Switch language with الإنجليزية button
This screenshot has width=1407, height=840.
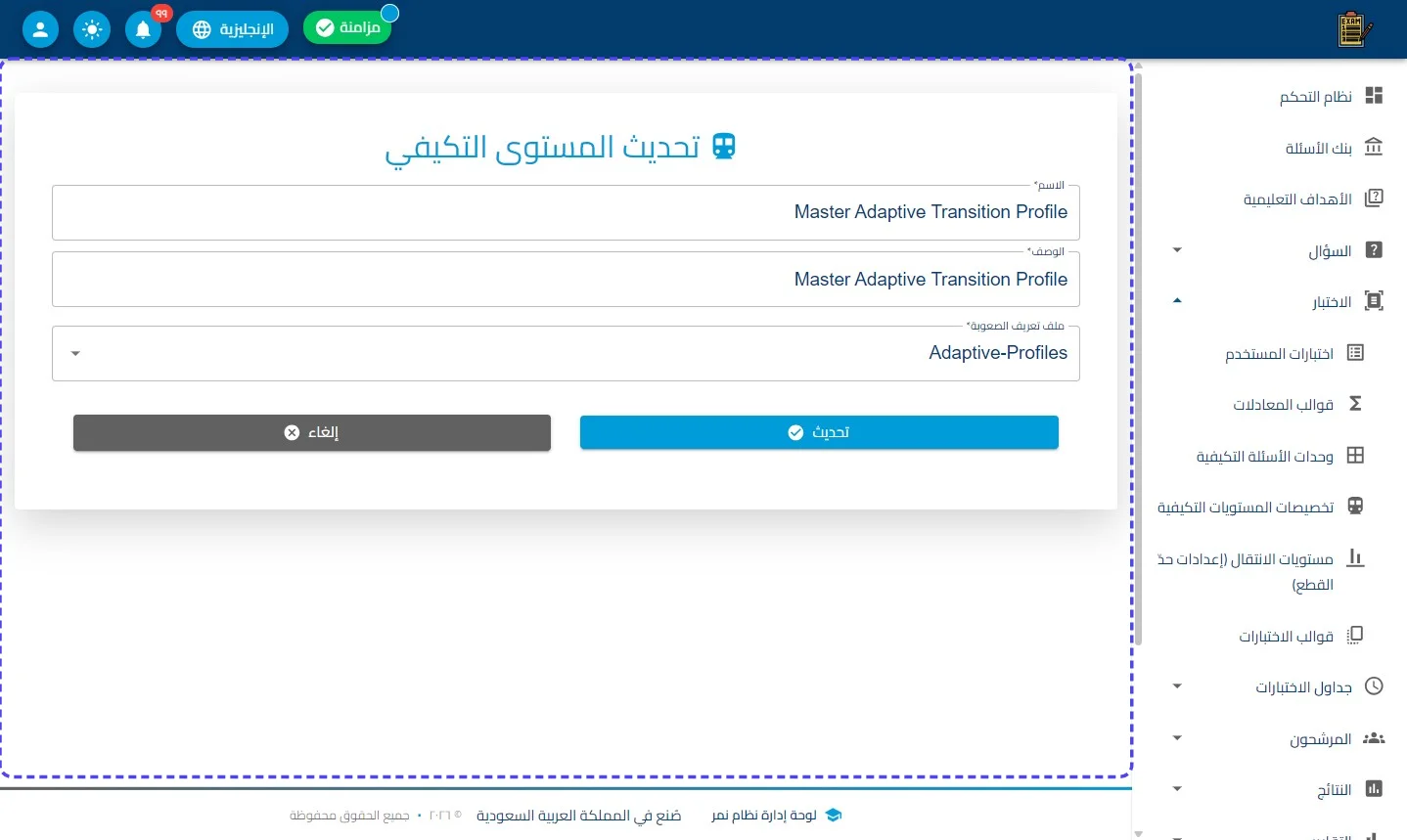[x=233, y=29]
